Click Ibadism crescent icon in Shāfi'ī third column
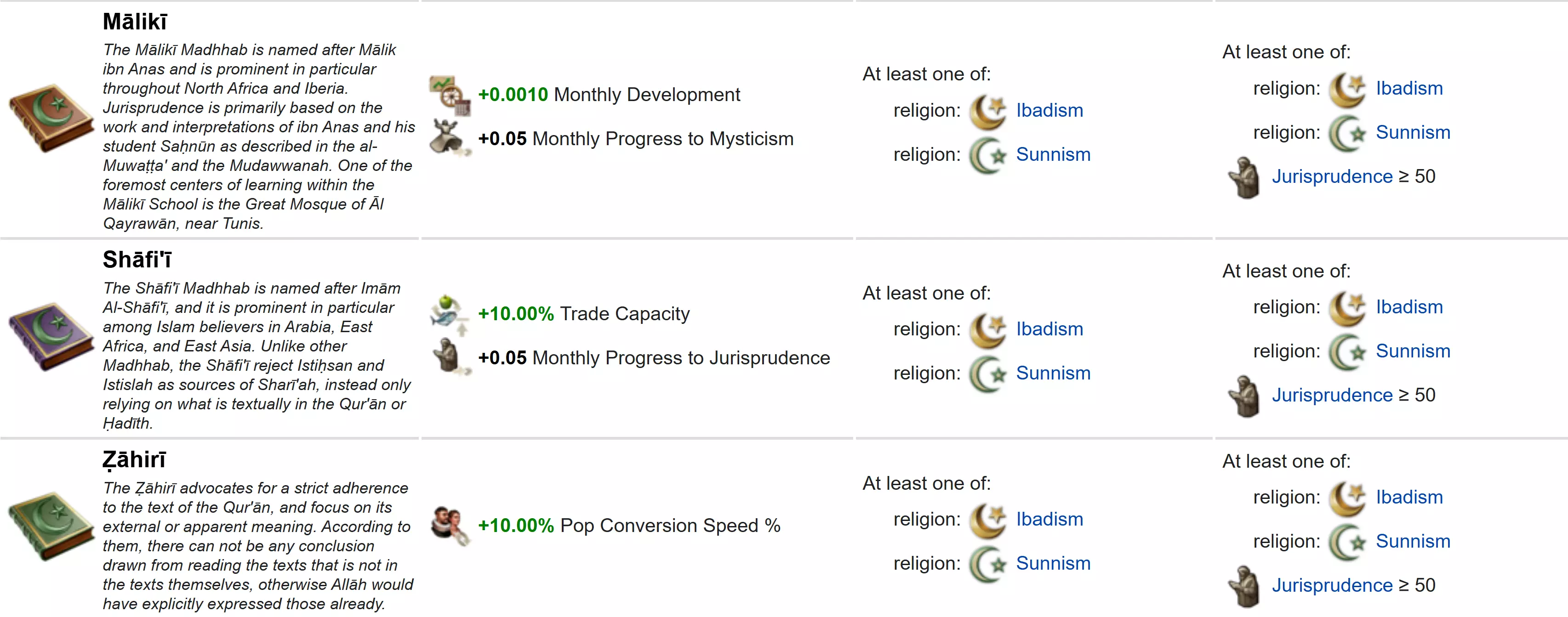Image resolution: width=1568 pixels, height=617 pixels. point(988,330)
